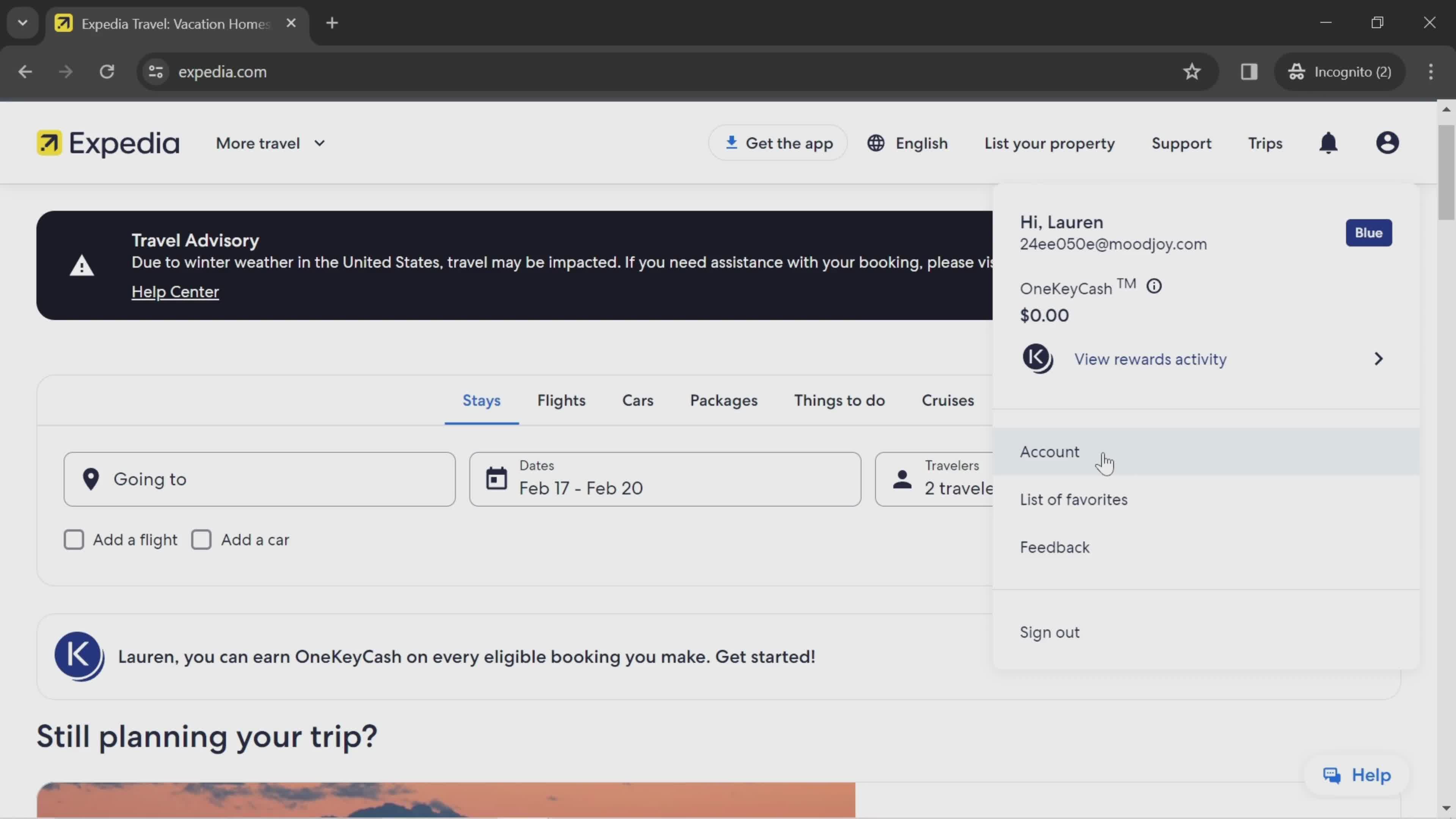The image size is (1456, 819).
Task: Click the account profile avatar icon
Action: coord(1387,143)
